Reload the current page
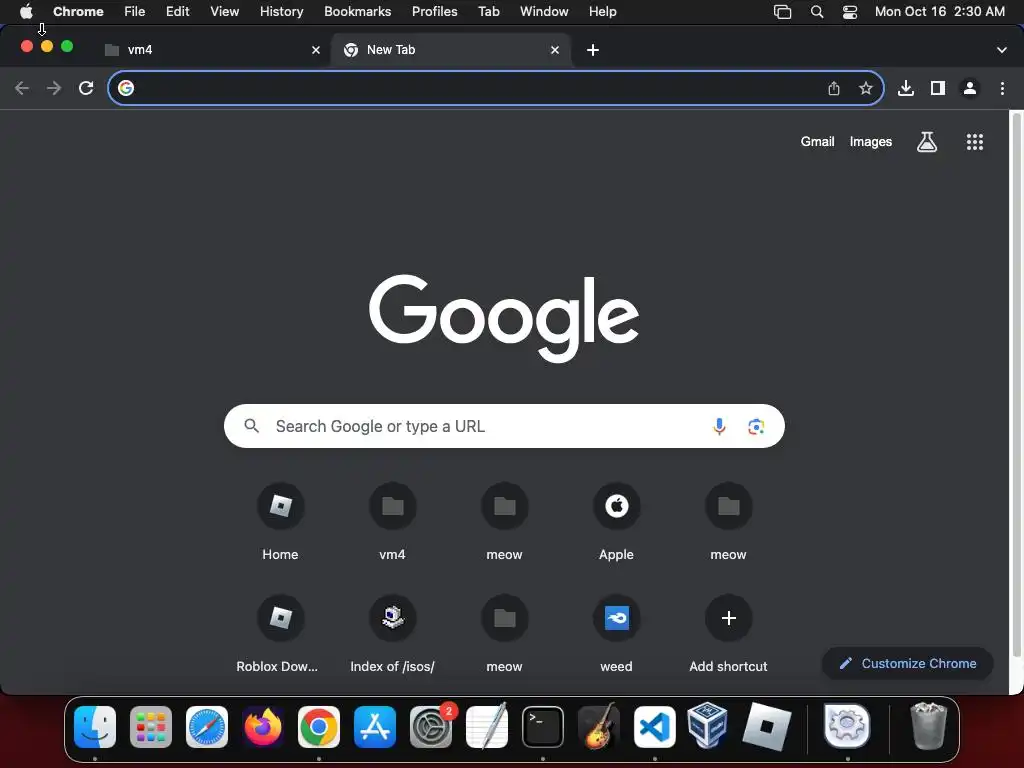This screenshot has width=1024, height=768. [86, 88]
